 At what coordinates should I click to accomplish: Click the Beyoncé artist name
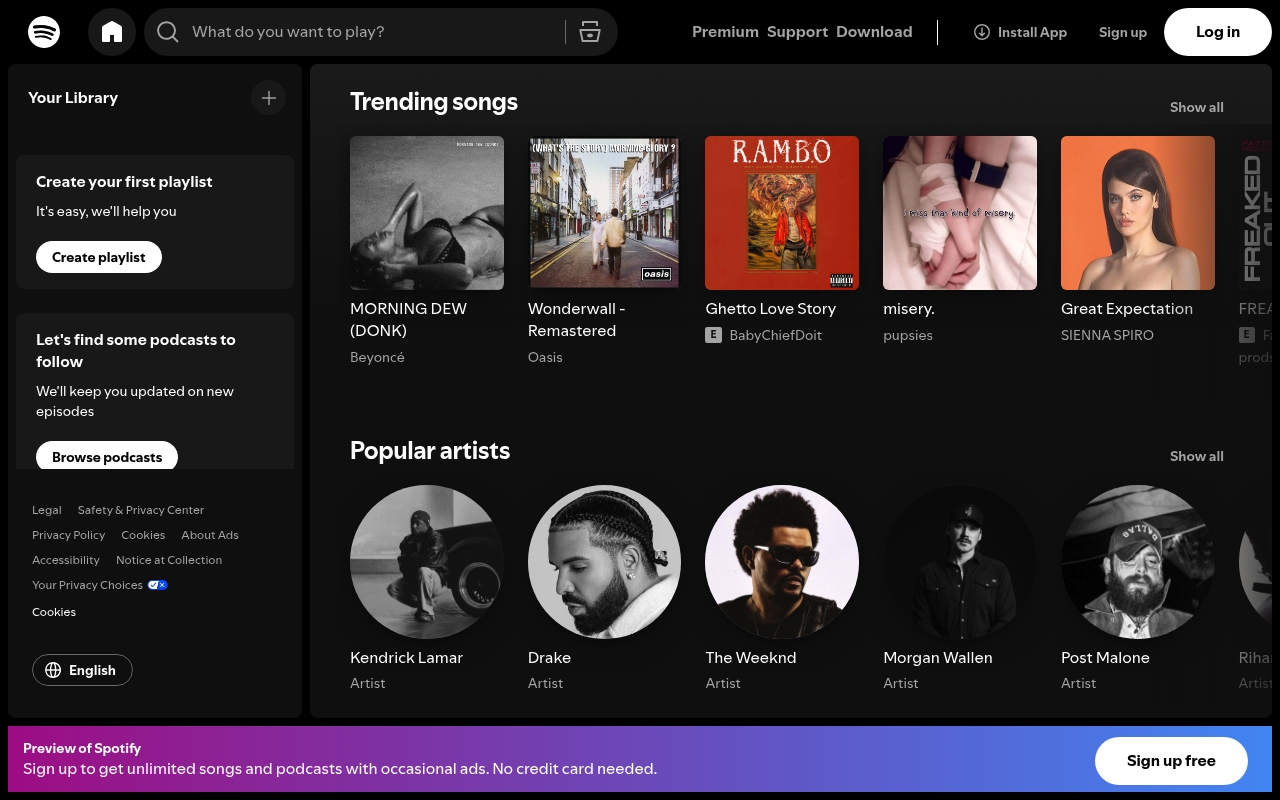[x=377, y=357]
